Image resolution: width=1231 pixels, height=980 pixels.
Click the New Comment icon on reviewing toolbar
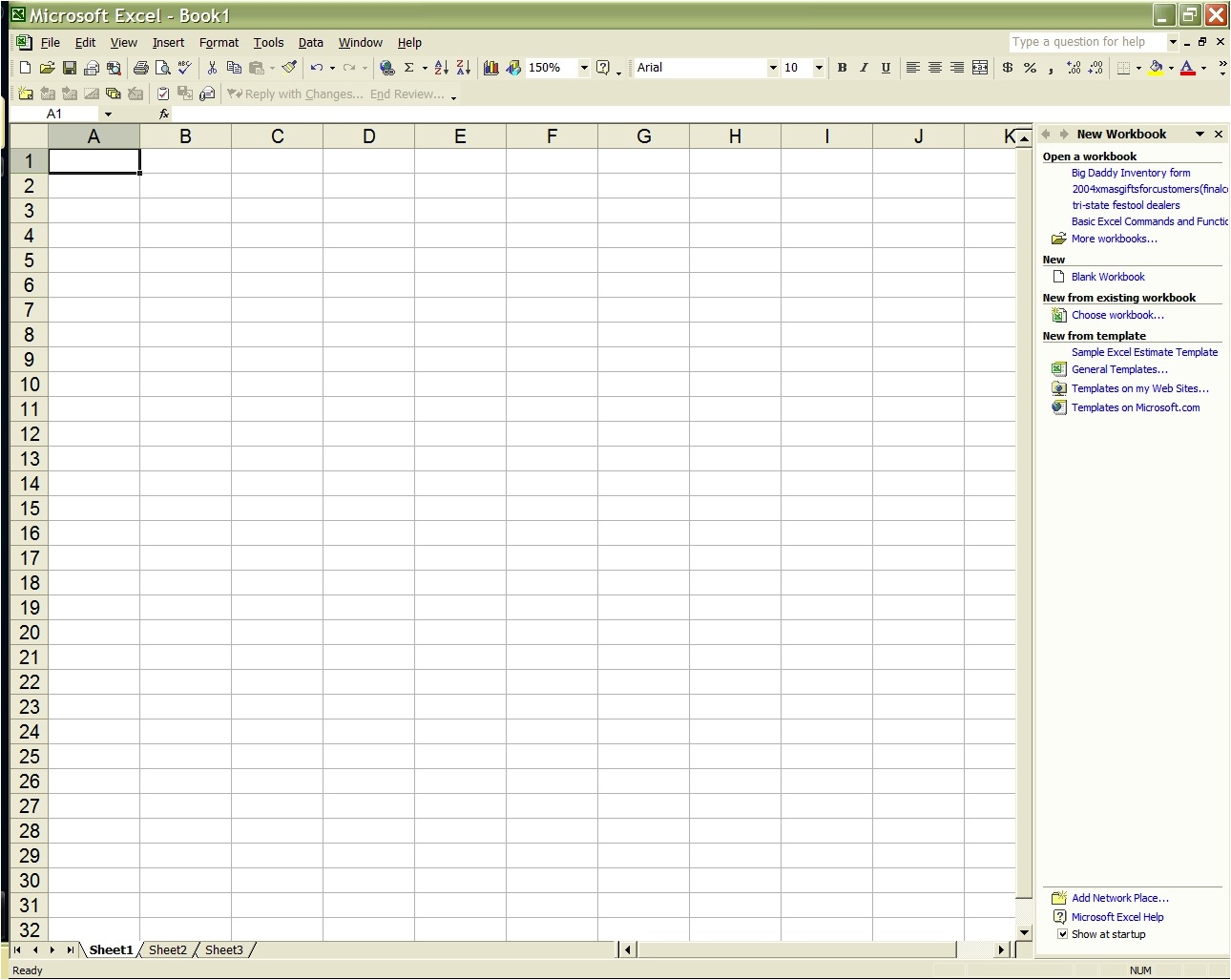26,94
